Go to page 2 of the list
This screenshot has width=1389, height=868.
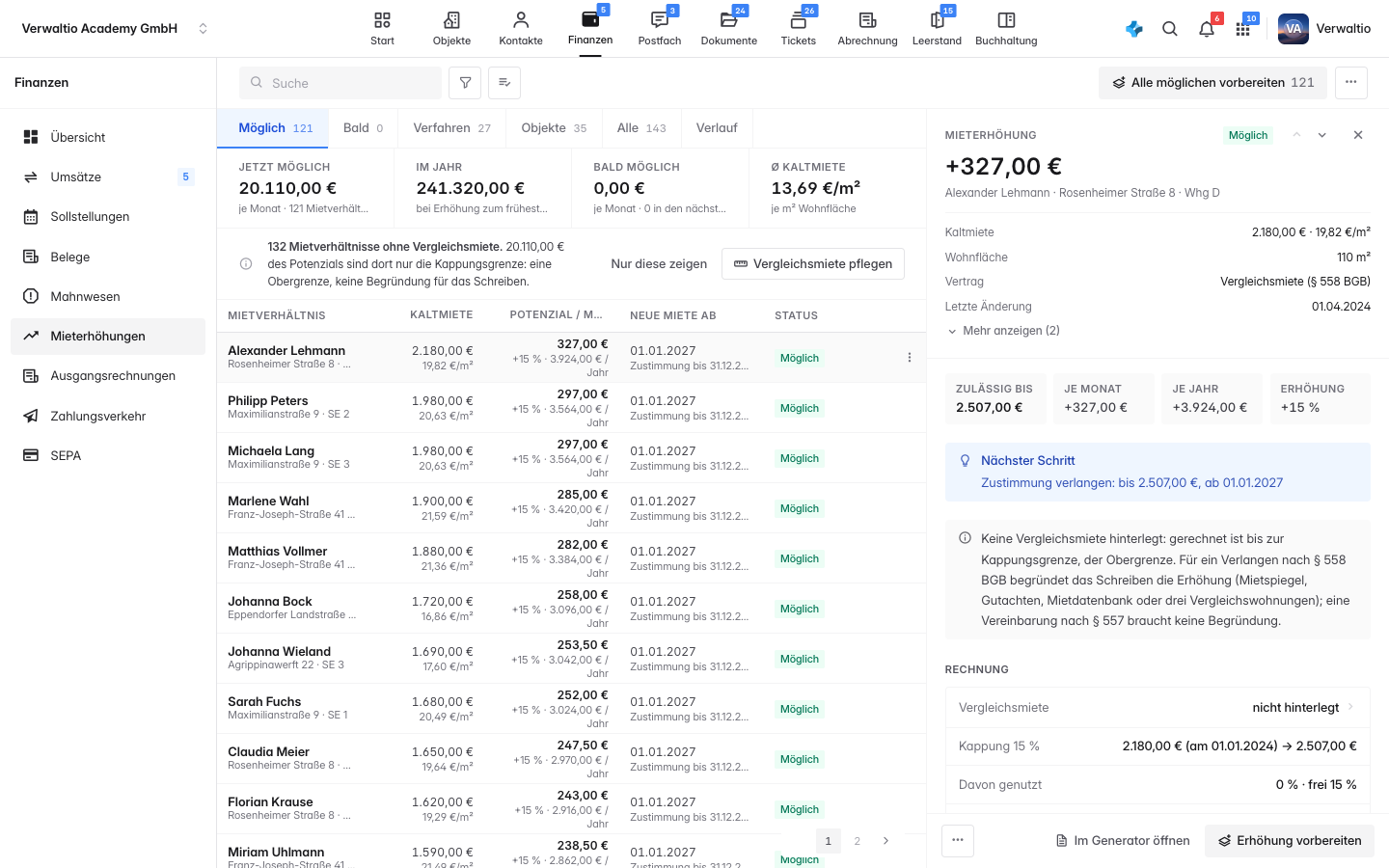tap(858, 841)
